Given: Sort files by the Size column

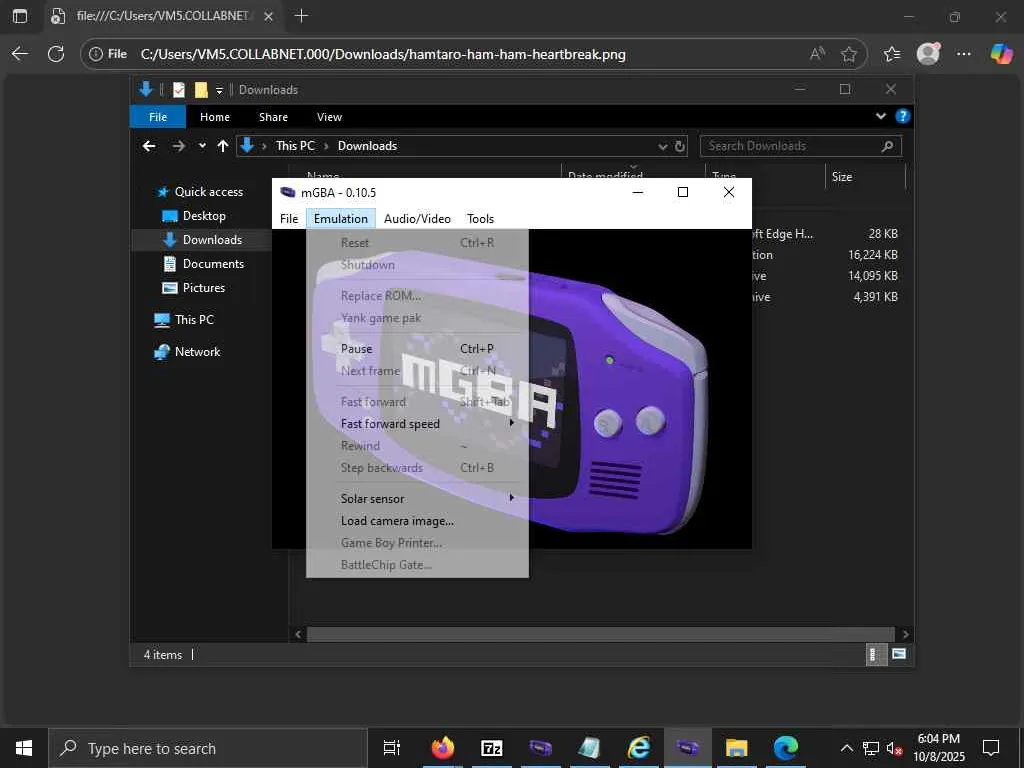Looking at the screenshot, I should click(865, 177).
